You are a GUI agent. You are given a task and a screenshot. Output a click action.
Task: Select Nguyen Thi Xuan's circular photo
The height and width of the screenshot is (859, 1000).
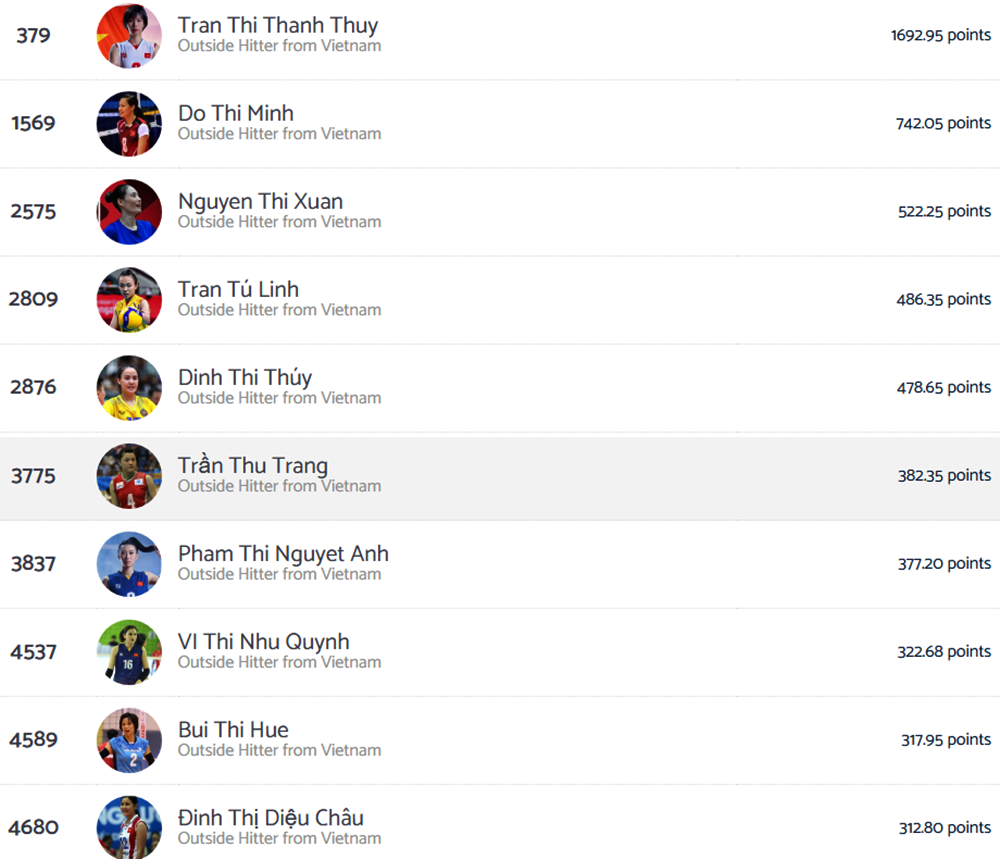pyautogui.click(x=129, y=212)
